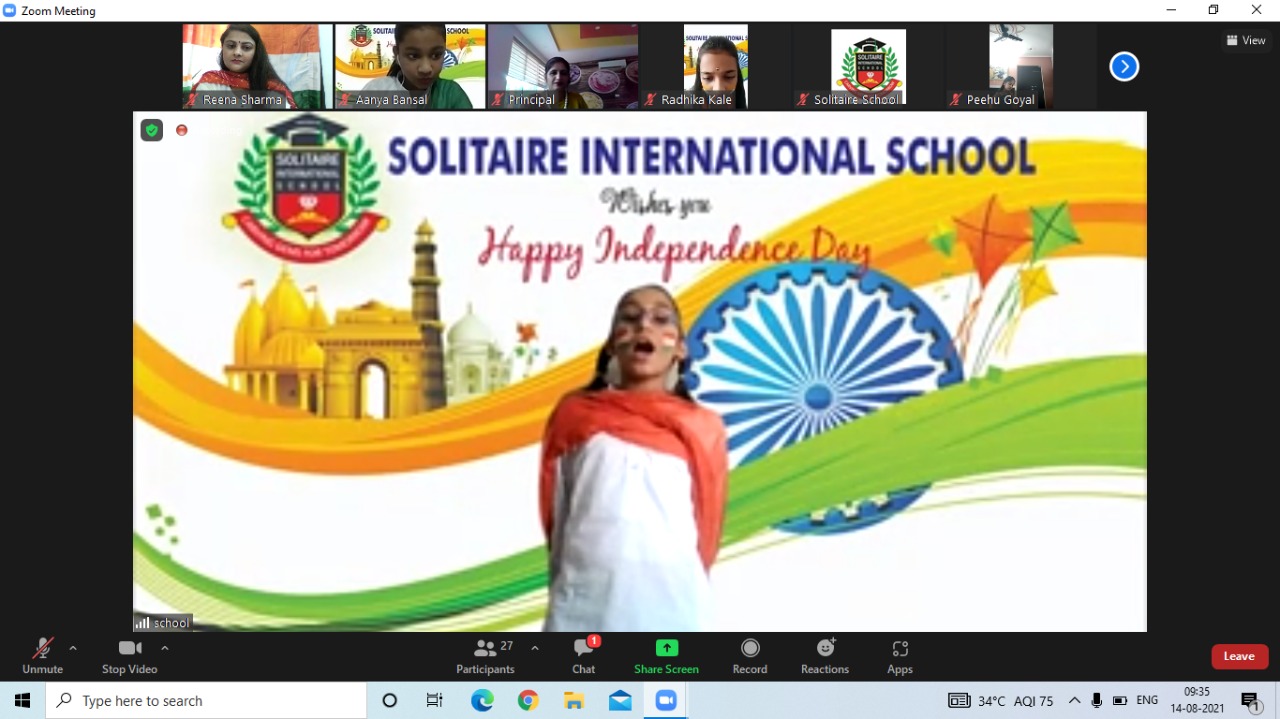Open Cortana from the taskbar
This screenshot has height=719, width=1280.
390,701
